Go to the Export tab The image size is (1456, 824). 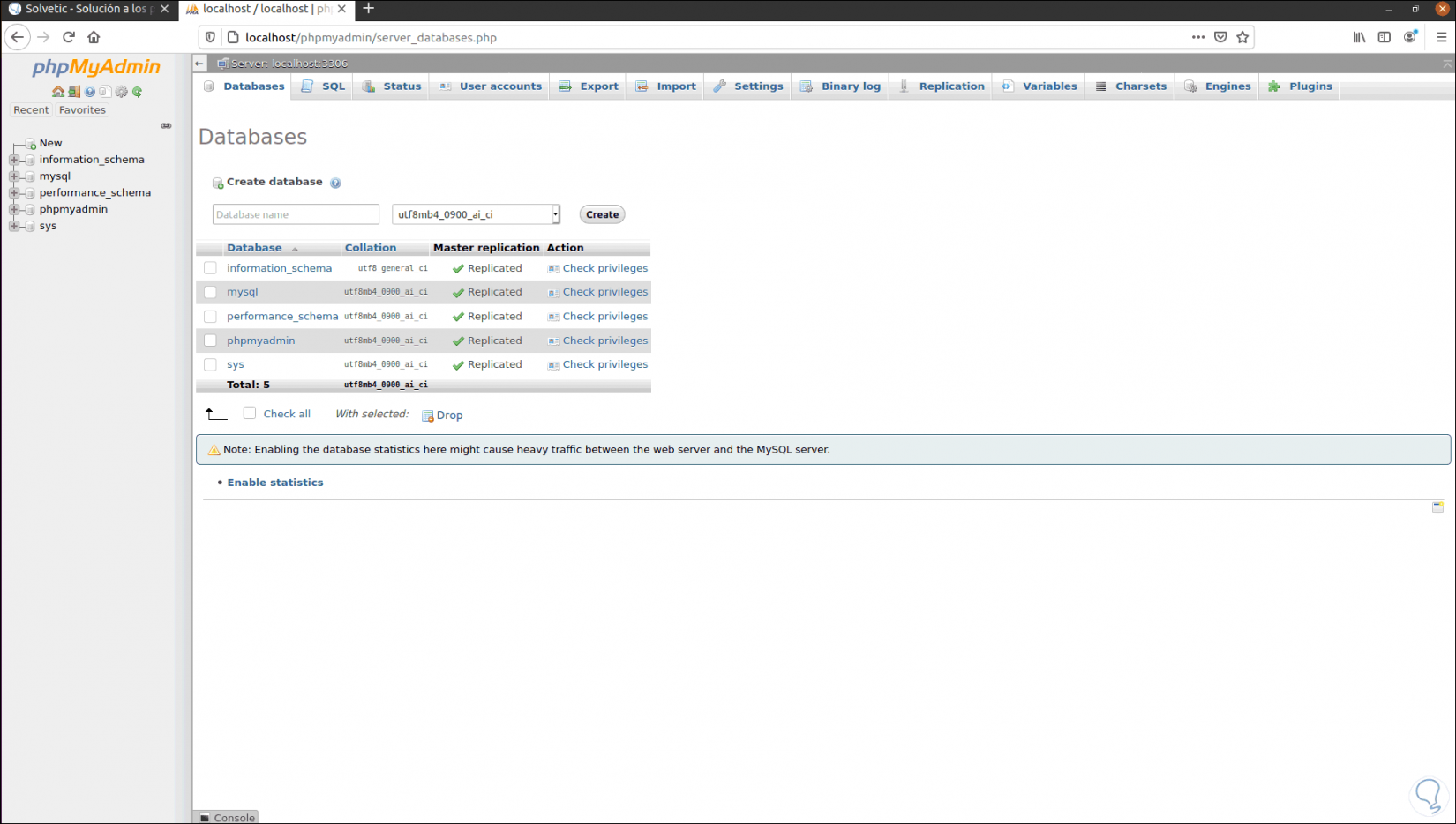click(589, 86)
